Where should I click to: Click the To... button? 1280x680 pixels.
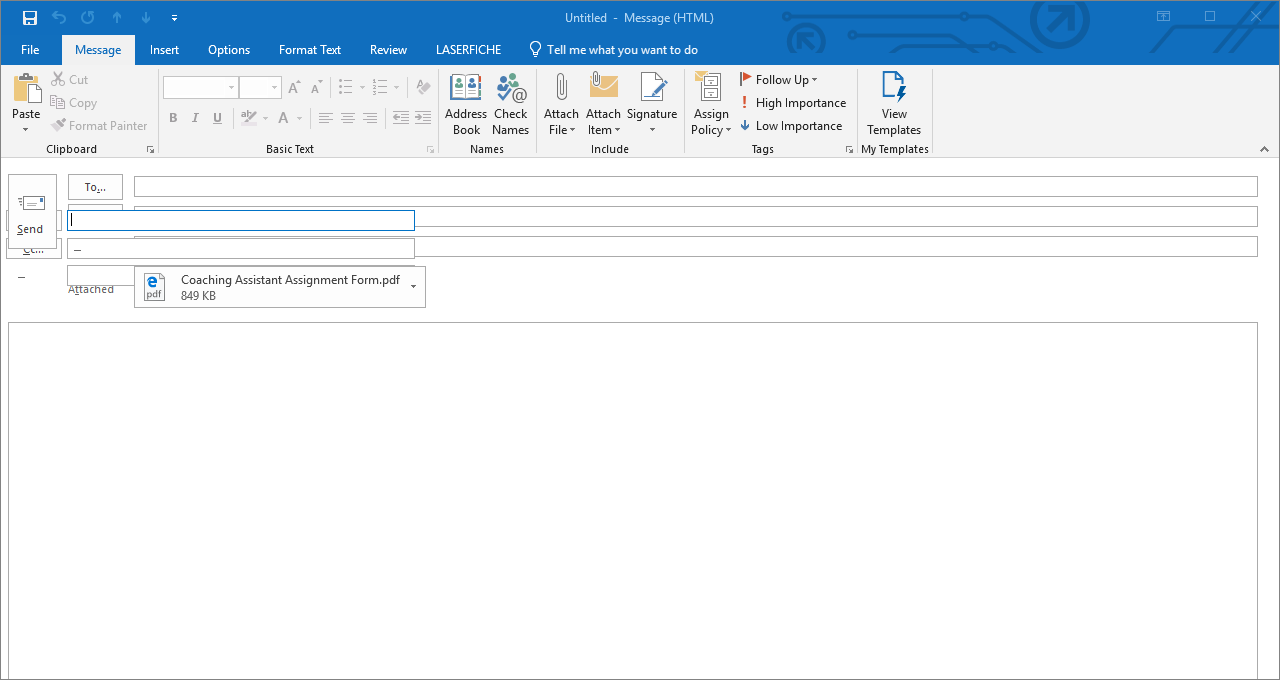pos(95,187)
